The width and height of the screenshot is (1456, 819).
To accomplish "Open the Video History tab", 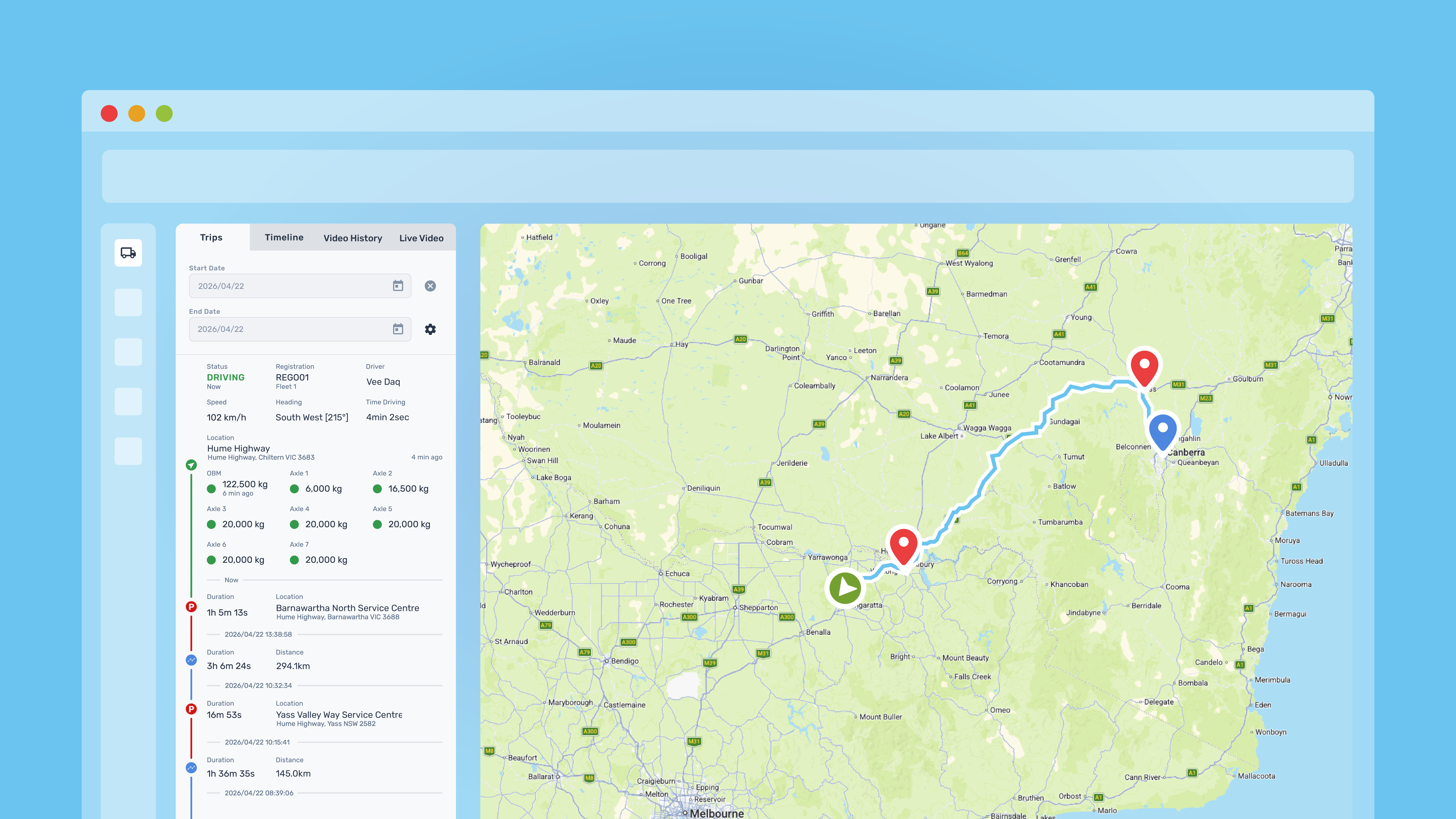I will pyautogui.click(x=353, y=238).
